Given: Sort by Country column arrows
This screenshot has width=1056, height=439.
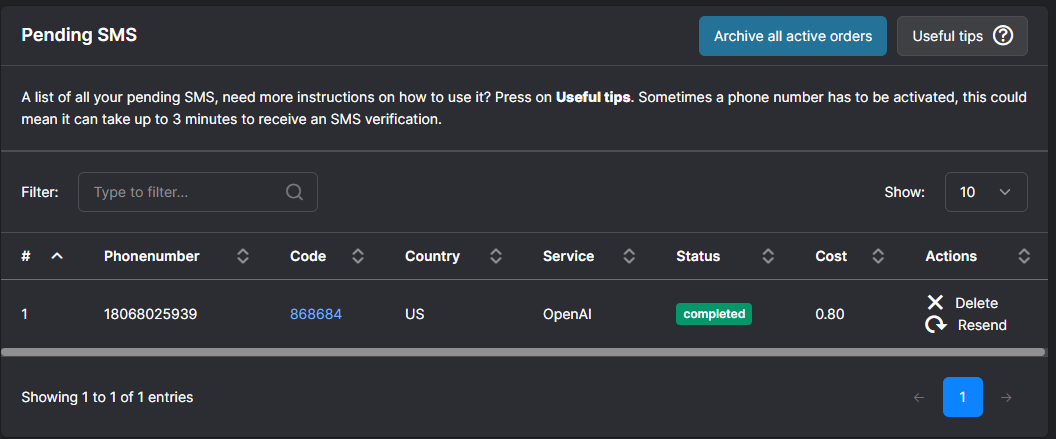Looking at the screenshot, I should coord(495,256).
